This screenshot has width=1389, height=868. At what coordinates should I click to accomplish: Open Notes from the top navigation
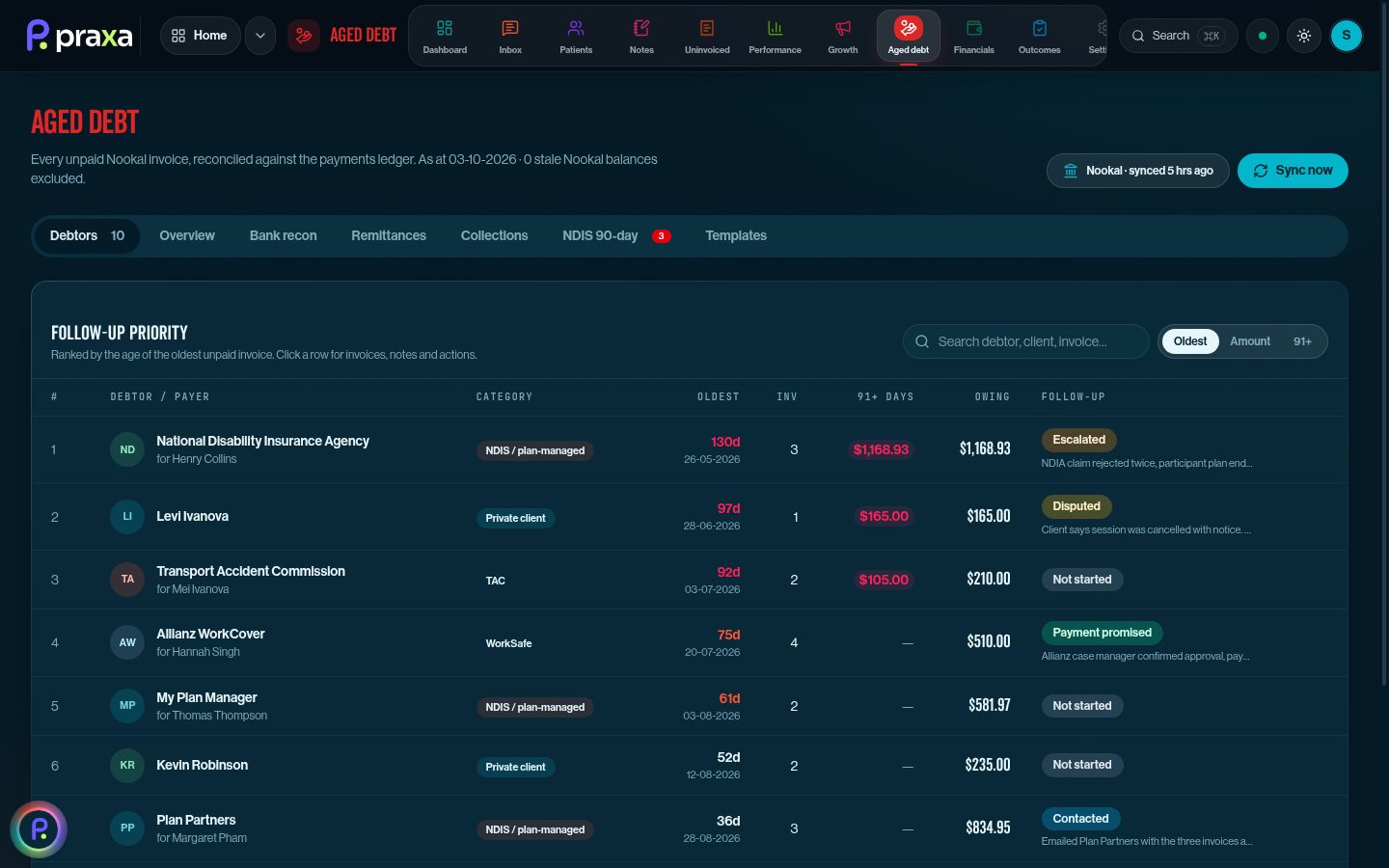[x=641, y=36]
